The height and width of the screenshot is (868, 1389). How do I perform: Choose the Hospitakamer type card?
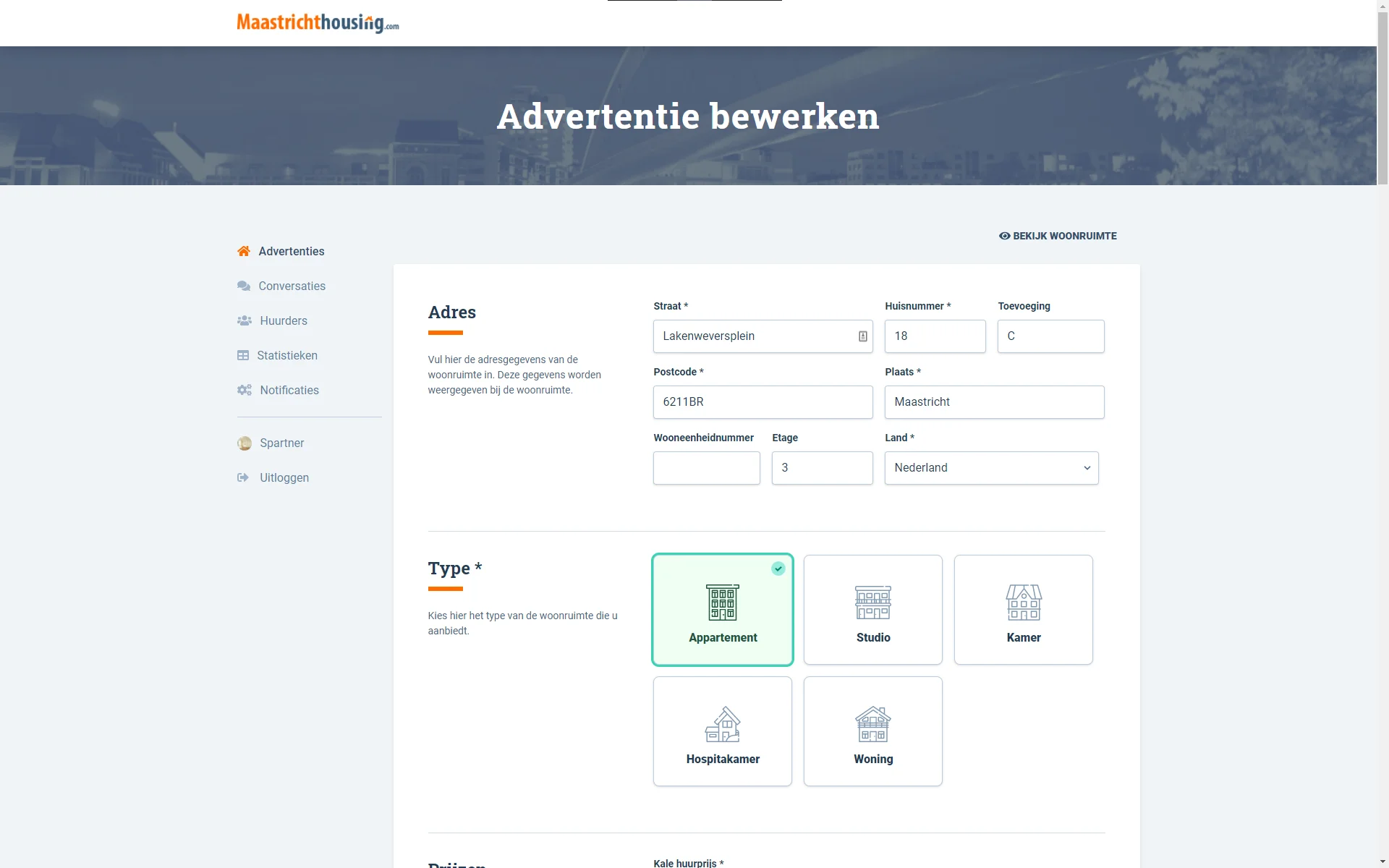click(x=722, y=731)
